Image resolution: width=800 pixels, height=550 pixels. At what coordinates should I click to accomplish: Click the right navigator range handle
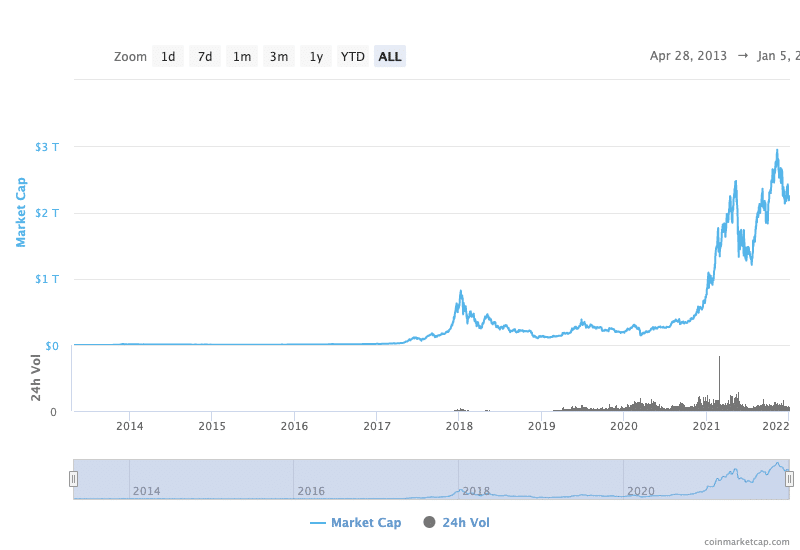click(x=789, y=479)
